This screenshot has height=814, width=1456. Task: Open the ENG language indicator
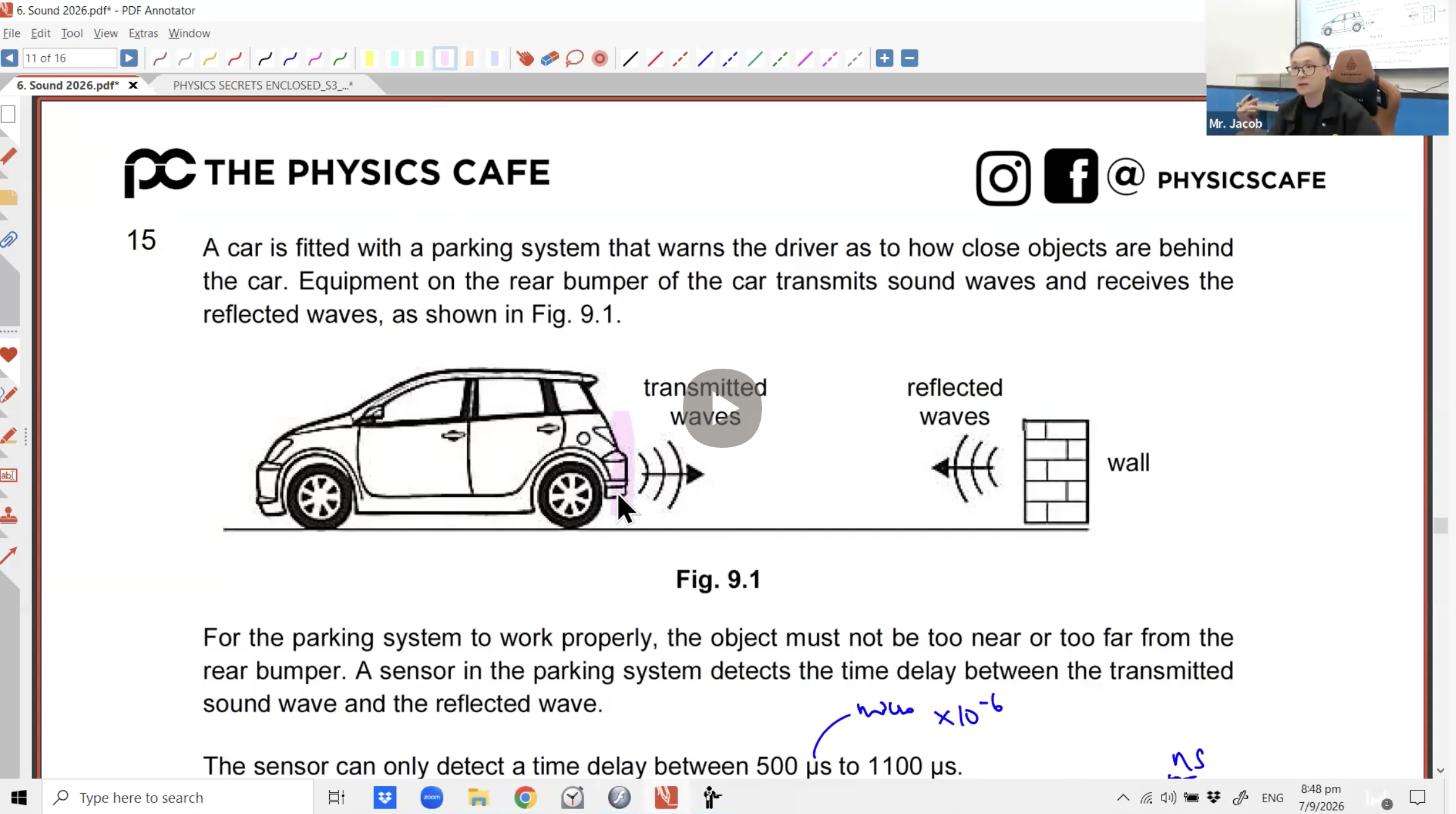pos(1272,798)
